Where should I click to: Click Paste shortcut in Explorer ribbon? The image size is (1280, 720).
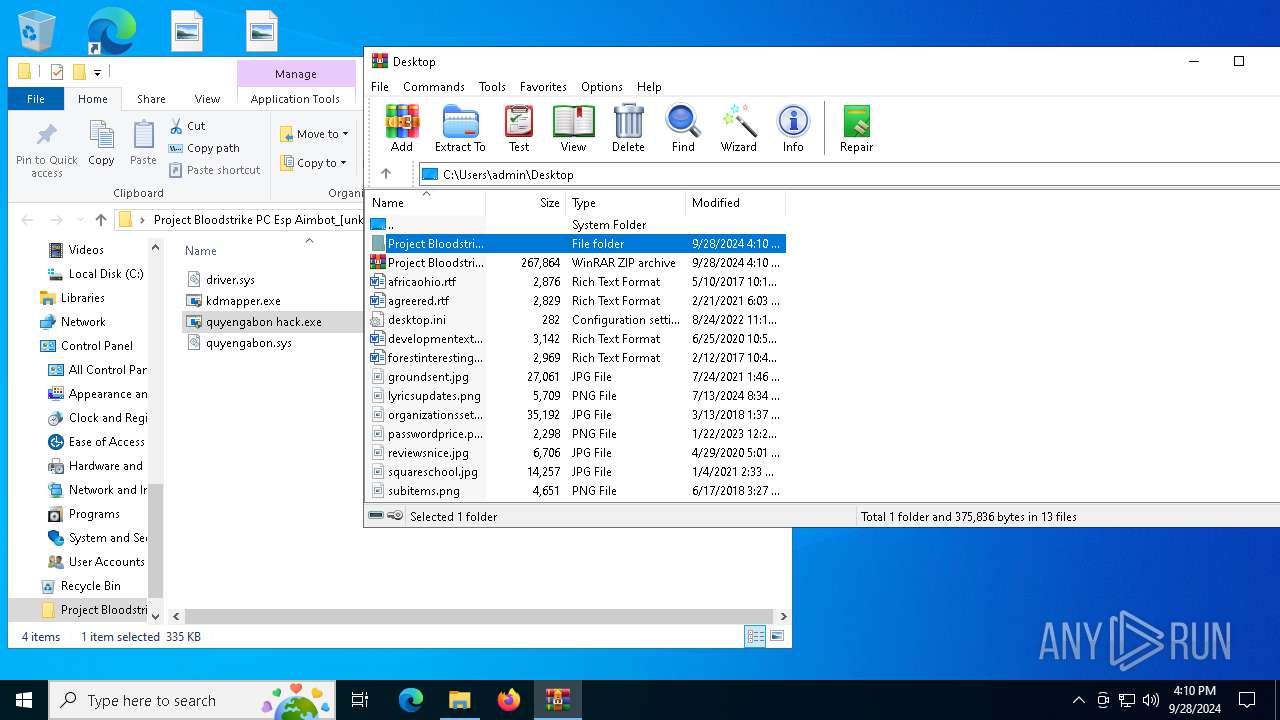click(x=214, y=170)
